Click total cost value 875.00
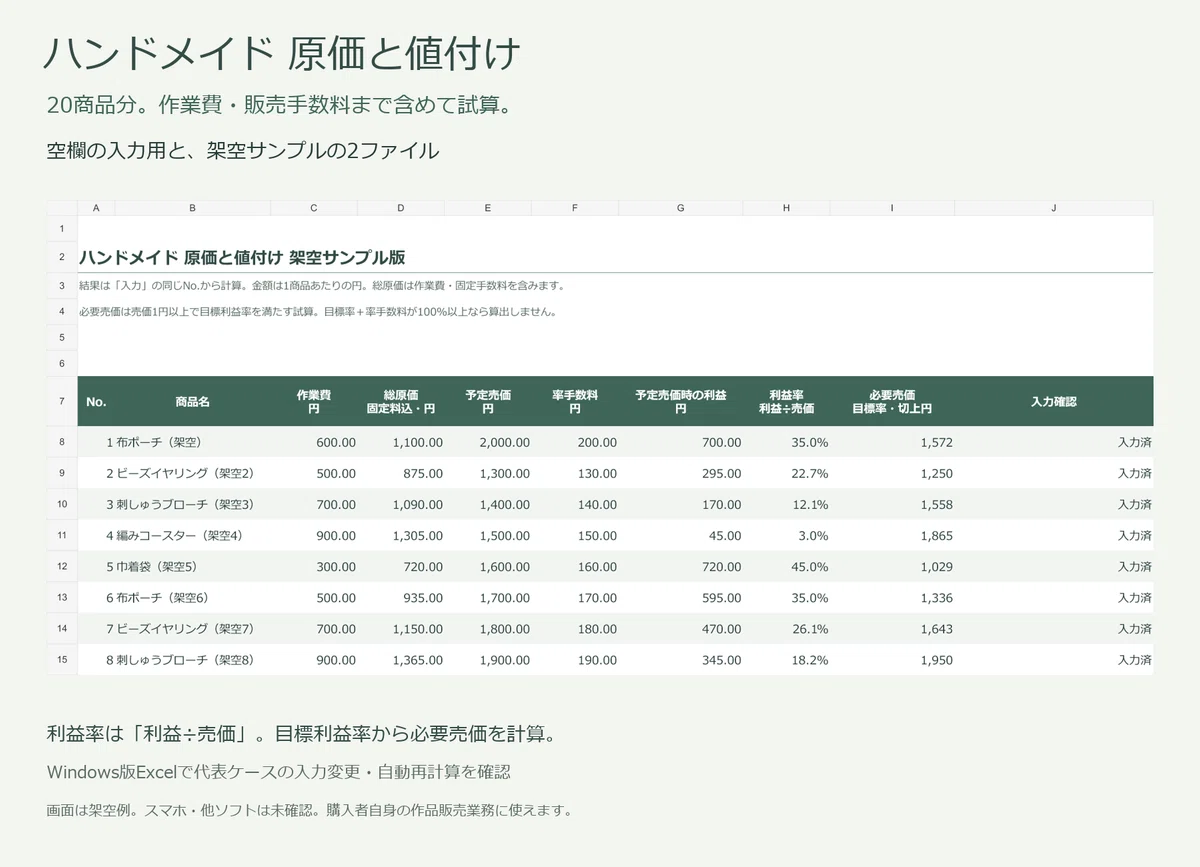This screenshot has height=867, width=1200. tap(424, 473)
